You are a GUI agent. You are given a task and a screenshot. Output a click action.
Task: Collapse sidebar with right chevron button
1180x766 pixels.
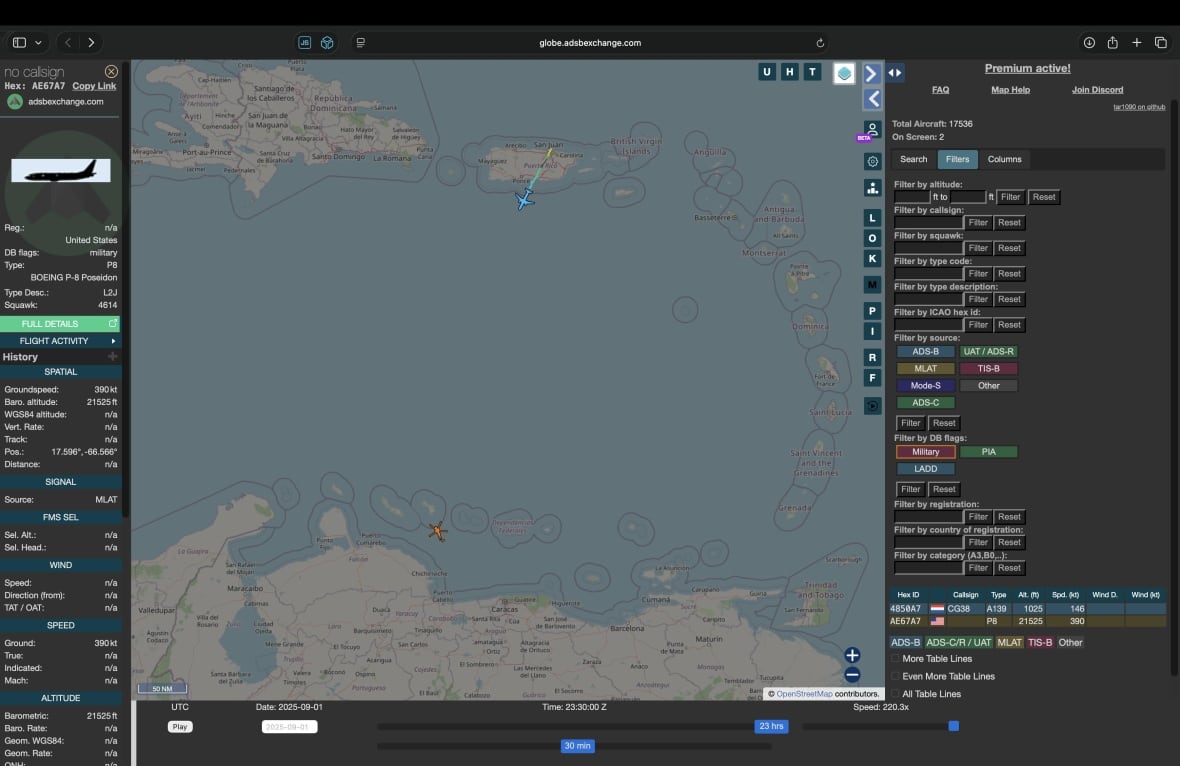click(x=872, y=74)
